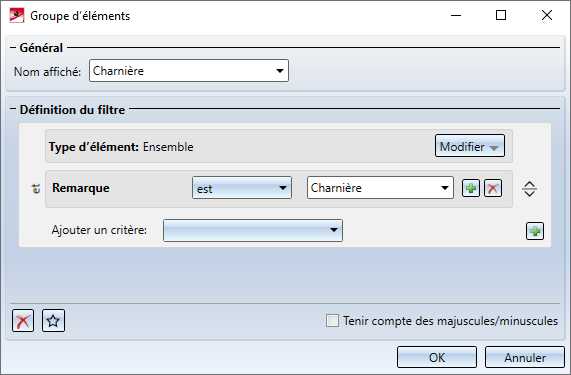Click the Annuler button
571x375 pixels.
525,358
